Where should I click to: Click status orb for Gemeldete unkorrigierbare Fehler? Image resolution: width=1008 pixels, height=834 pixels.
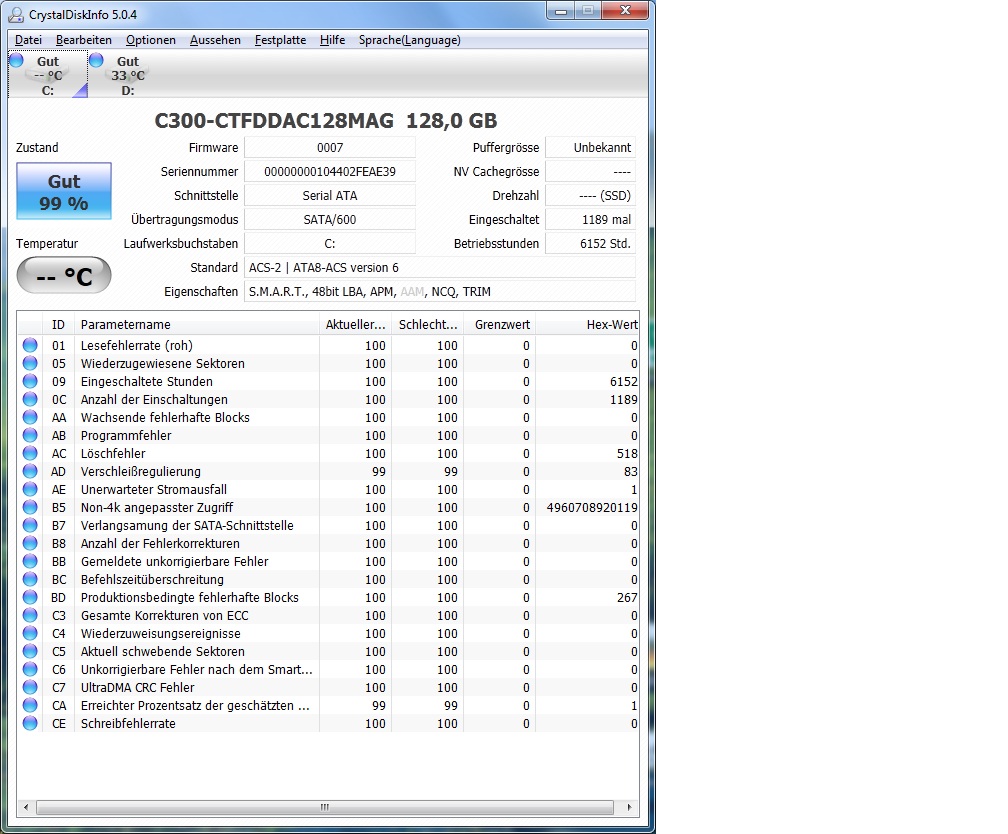click(x=30, y=561)
